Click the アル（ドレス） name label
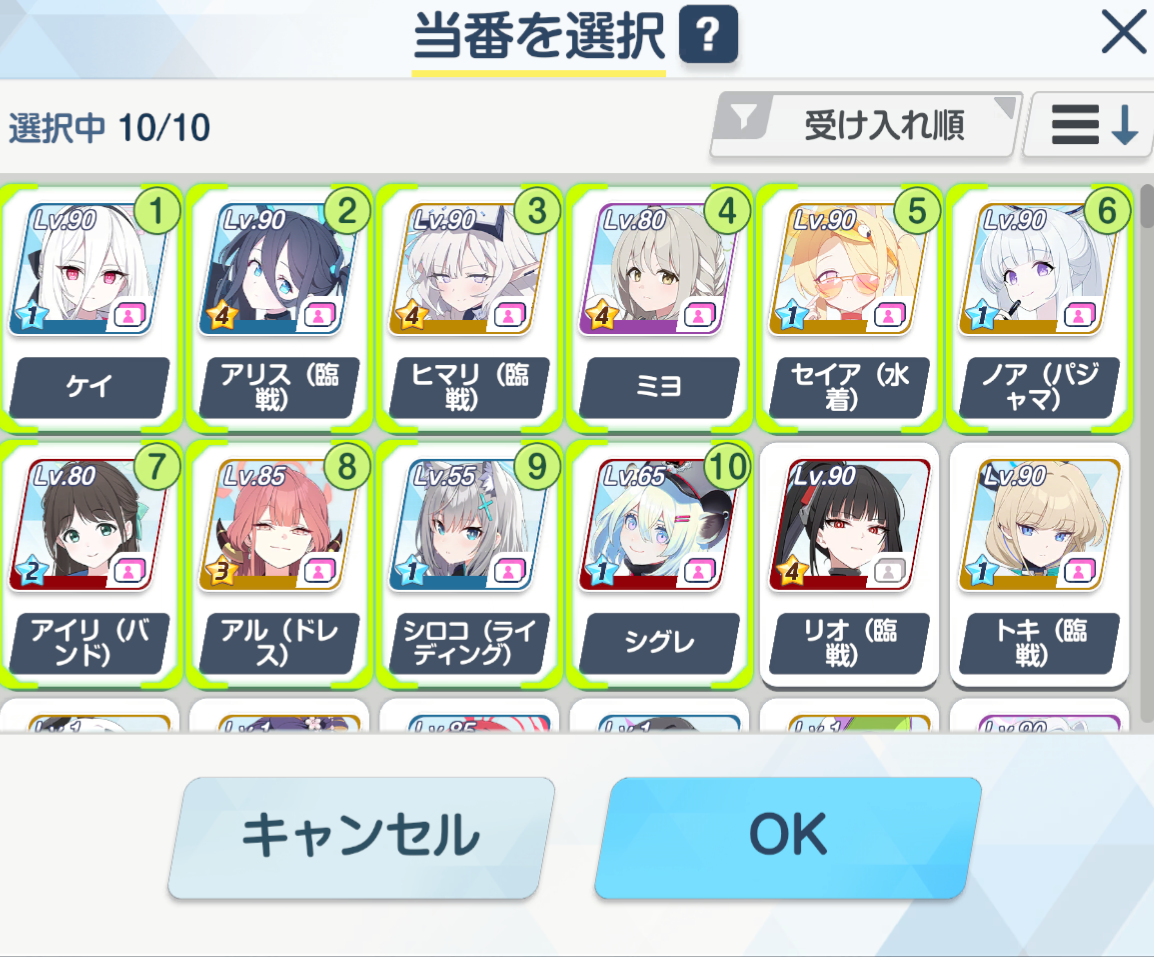Screen dimensions: 1154x957 pos(279,643)
